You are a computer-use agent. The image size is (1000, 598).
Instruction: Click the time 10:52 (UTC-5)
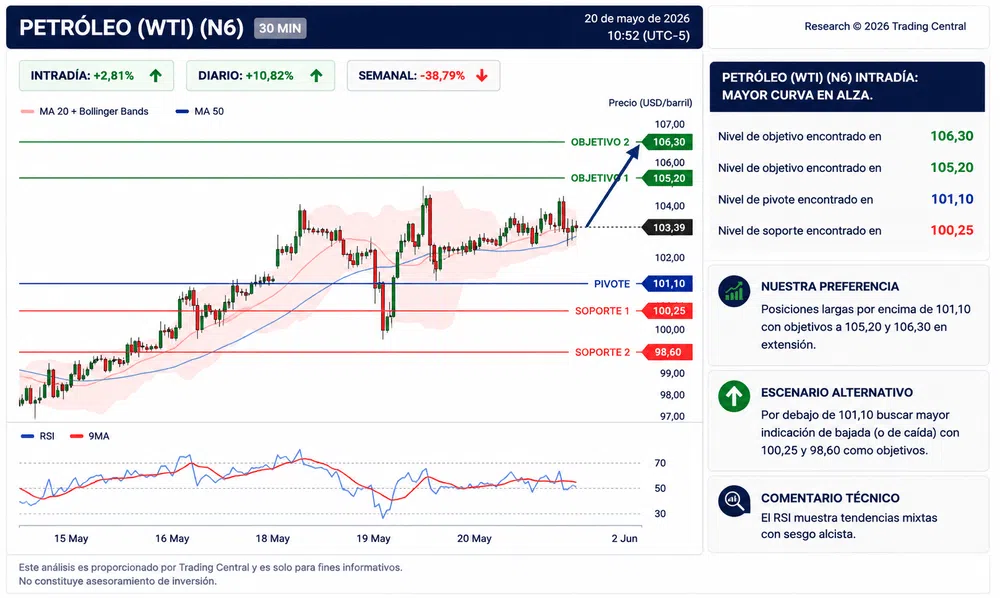click(x=648, y=36)
